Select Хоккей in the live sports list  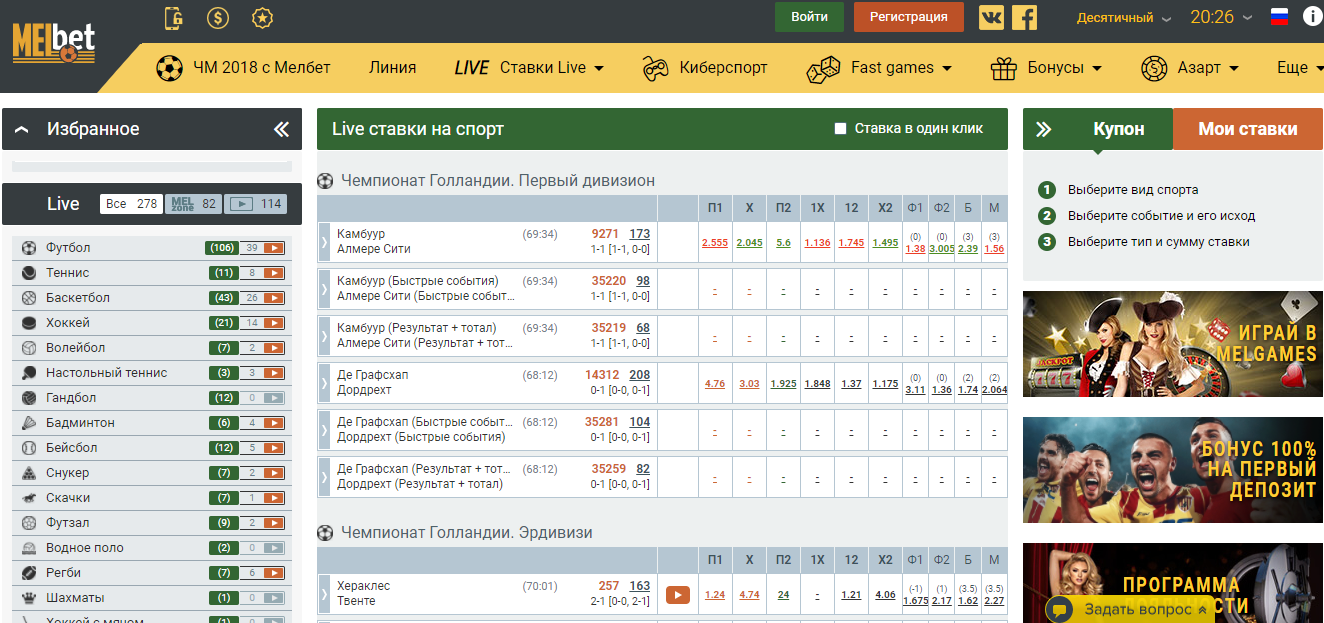point(151,323)
